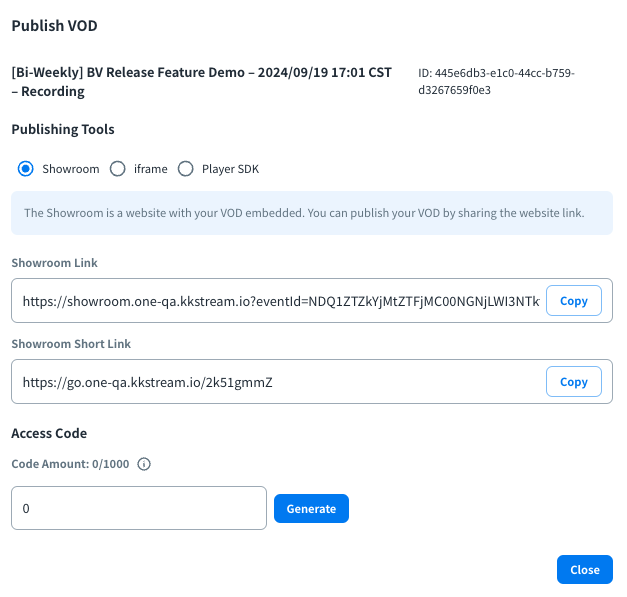Click the Code Amount 0/1000 label
This screenshot has width=627, height=597.
(71, 465)
